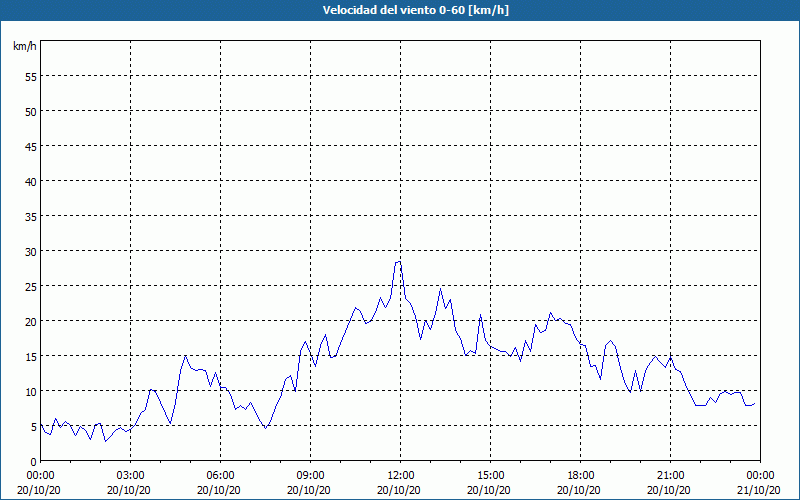Select the "09:00" time label

310,476
